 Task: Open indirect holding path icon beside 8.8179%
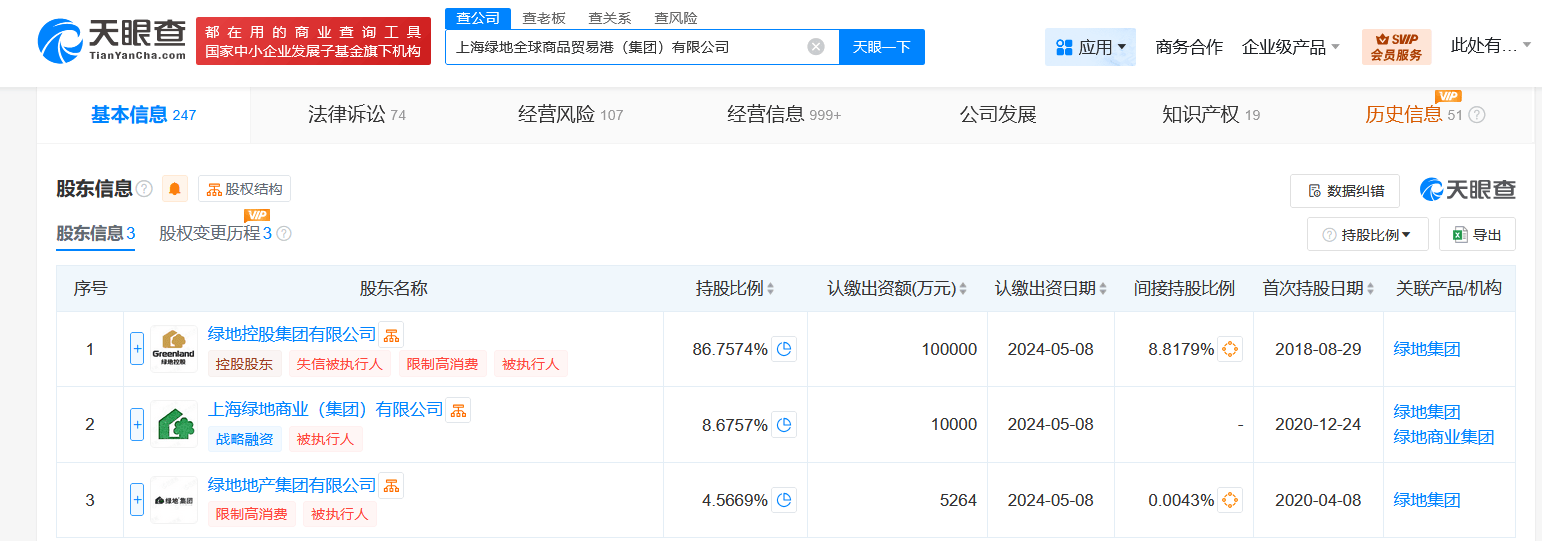[1230, 349]
